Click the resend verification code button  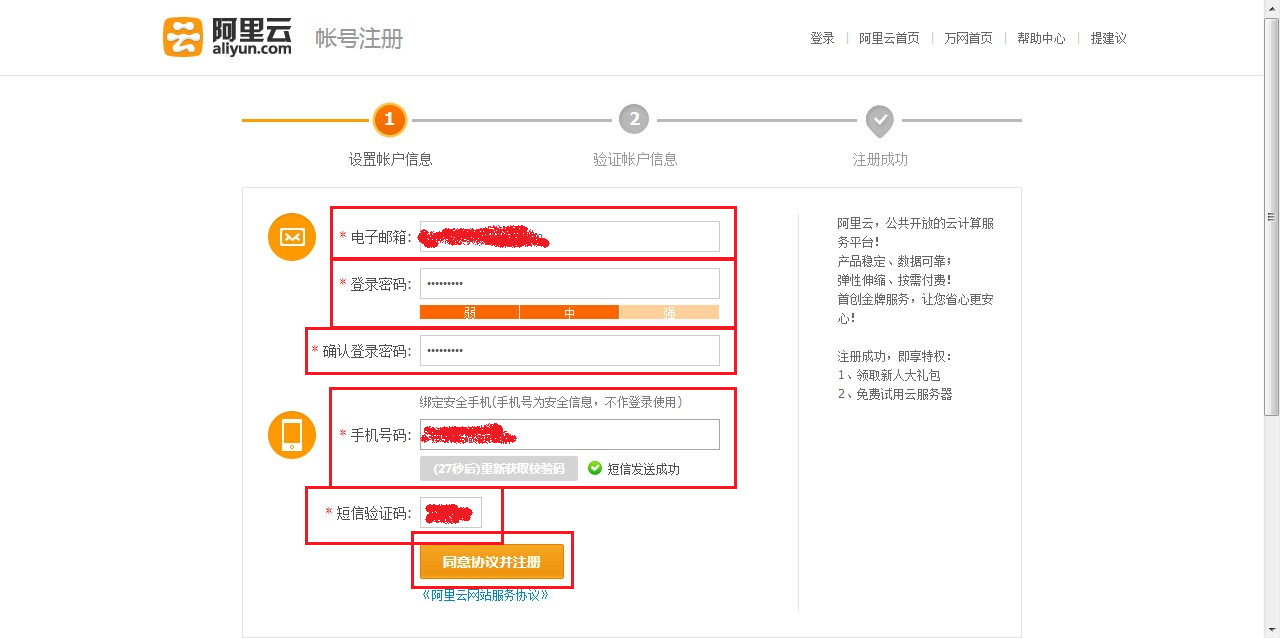(497, 468)
